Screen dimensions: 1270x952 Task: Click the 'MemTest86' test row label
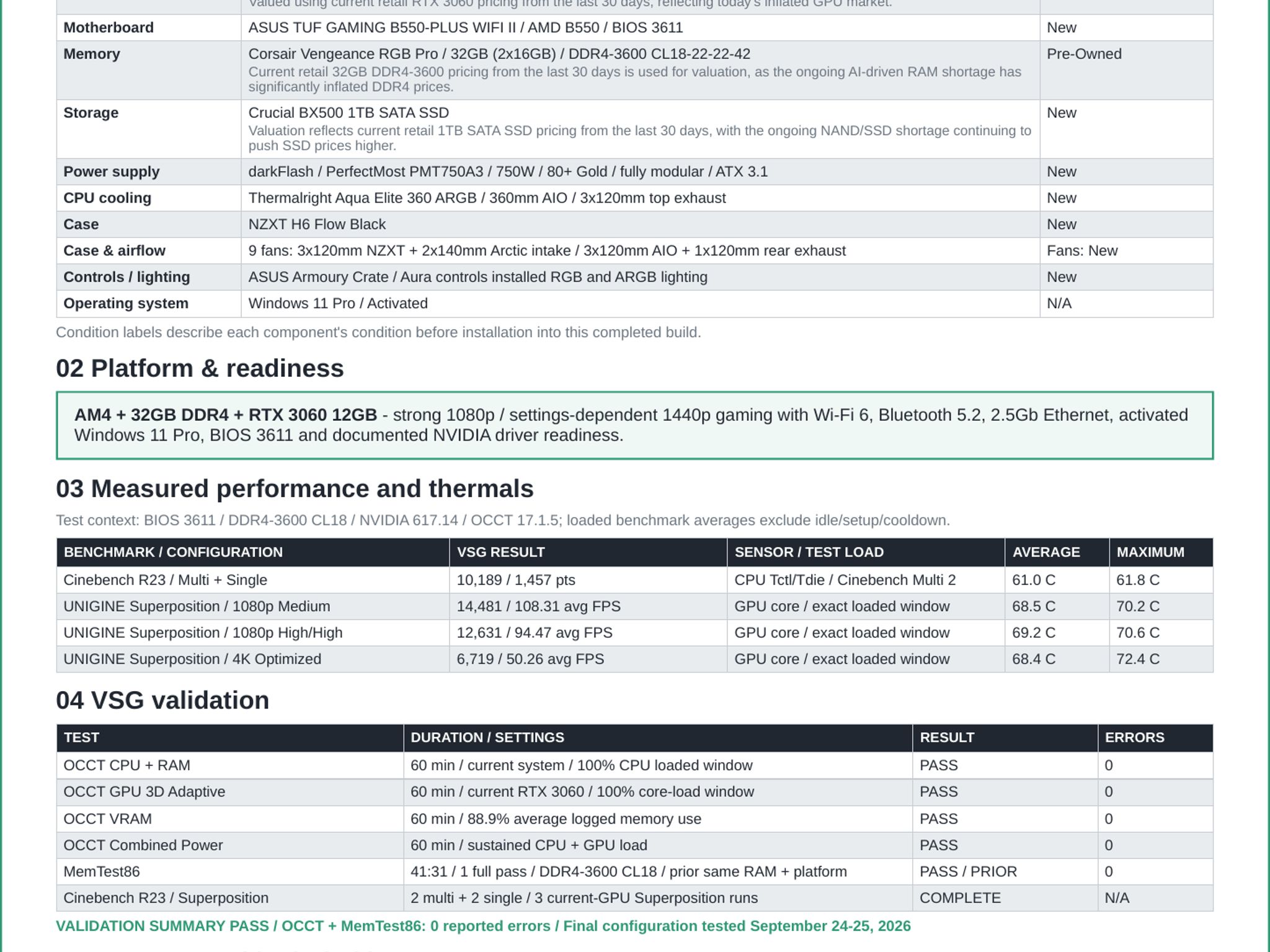pos(102,872)
